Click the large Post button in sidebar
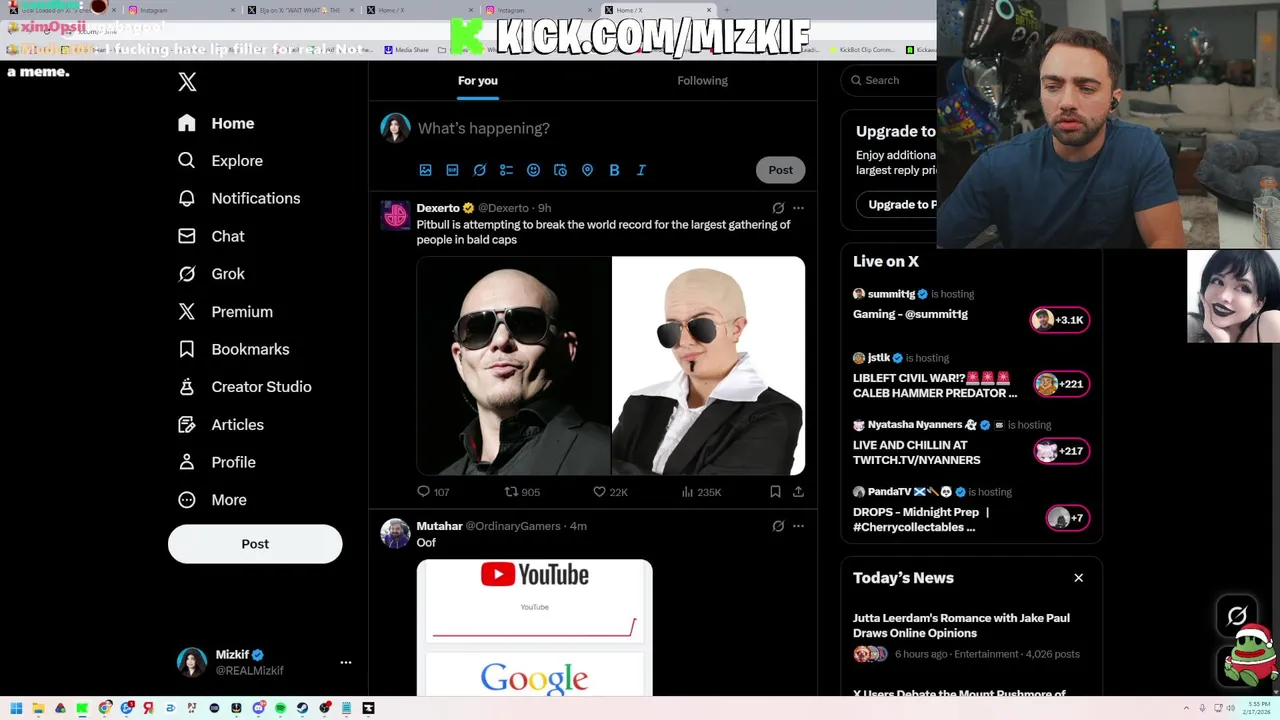The width and height of the screenshot is (1280, 720). (x=255, y=544)
